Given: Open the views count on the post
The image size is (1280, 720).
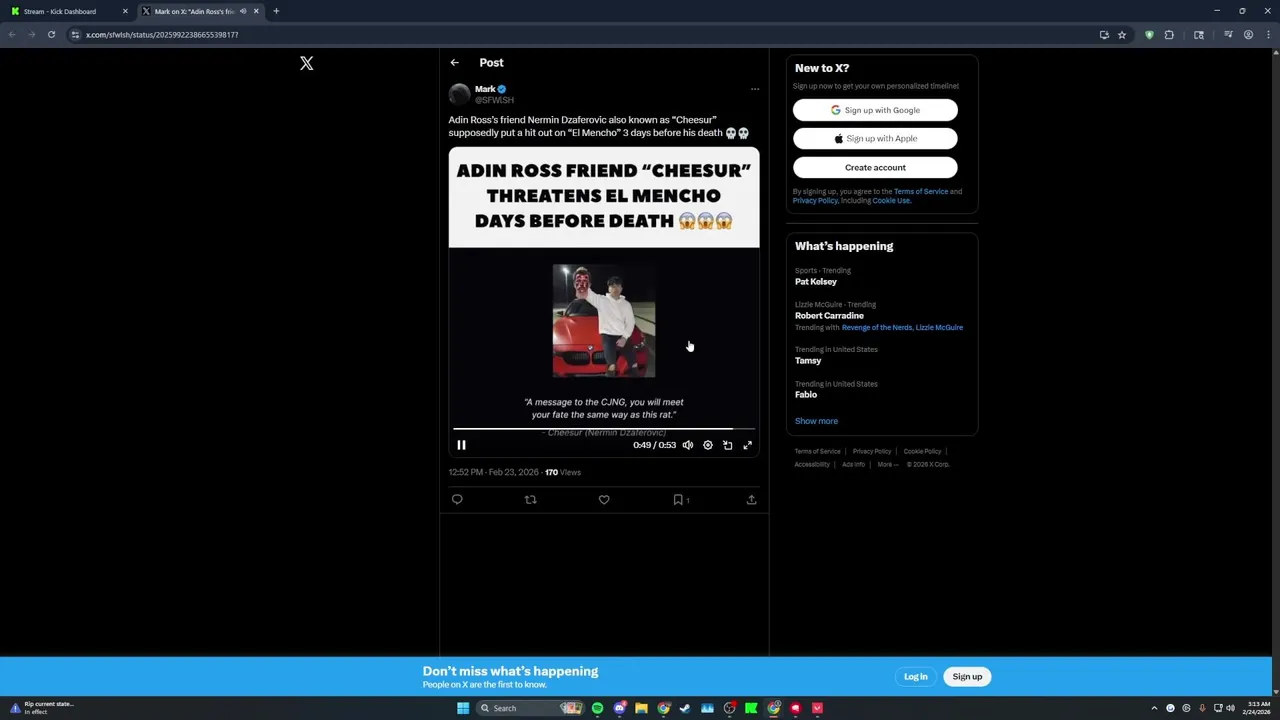Looking at the screenshot, I should coord(563,472).
